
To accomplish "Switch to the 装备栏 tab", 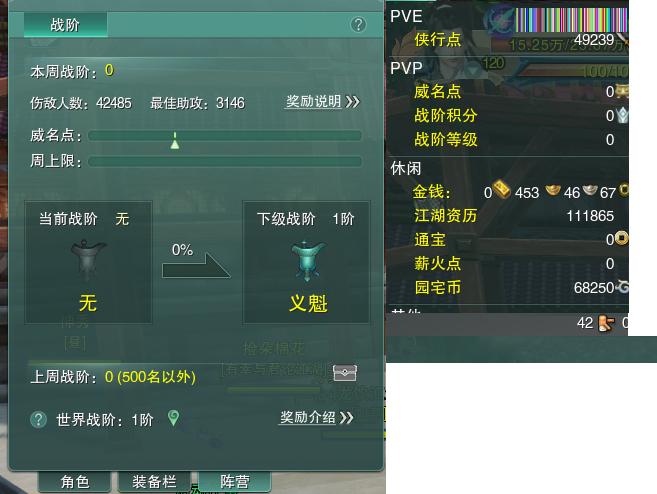I will pos(154,482).
